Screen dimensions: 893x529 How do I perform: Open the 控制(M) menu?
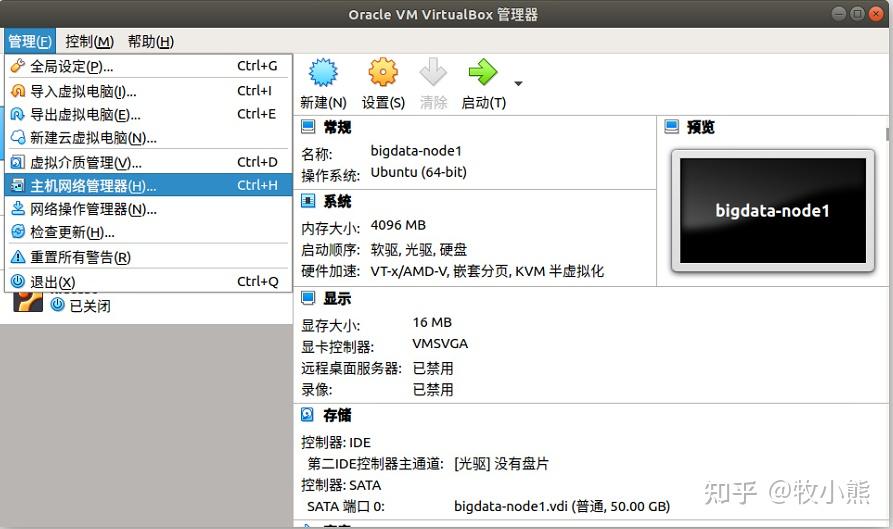pyautogui.click(x=89, y=42)
